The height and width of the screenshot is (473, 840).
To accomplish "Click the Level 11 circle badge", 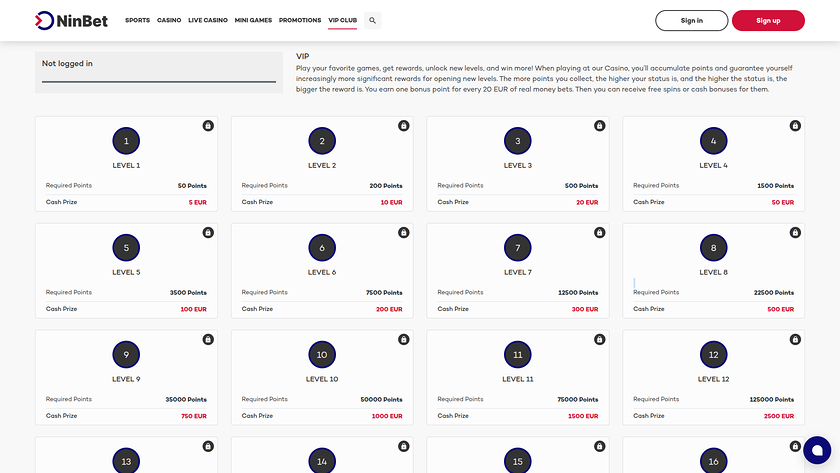I will click(518, 354).
